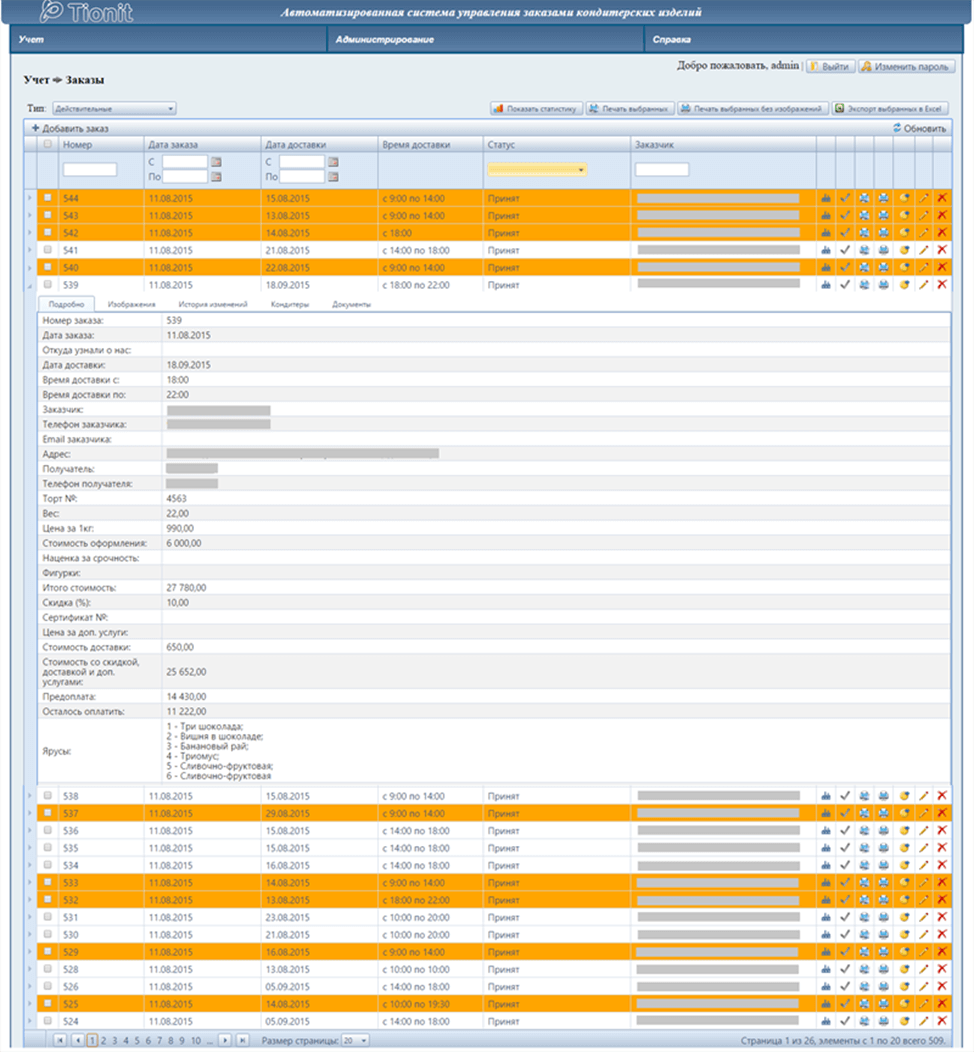Viewport: 974px width, 1052px height.
Task: Click the cake icon in order 534 row
Action: 826,865
